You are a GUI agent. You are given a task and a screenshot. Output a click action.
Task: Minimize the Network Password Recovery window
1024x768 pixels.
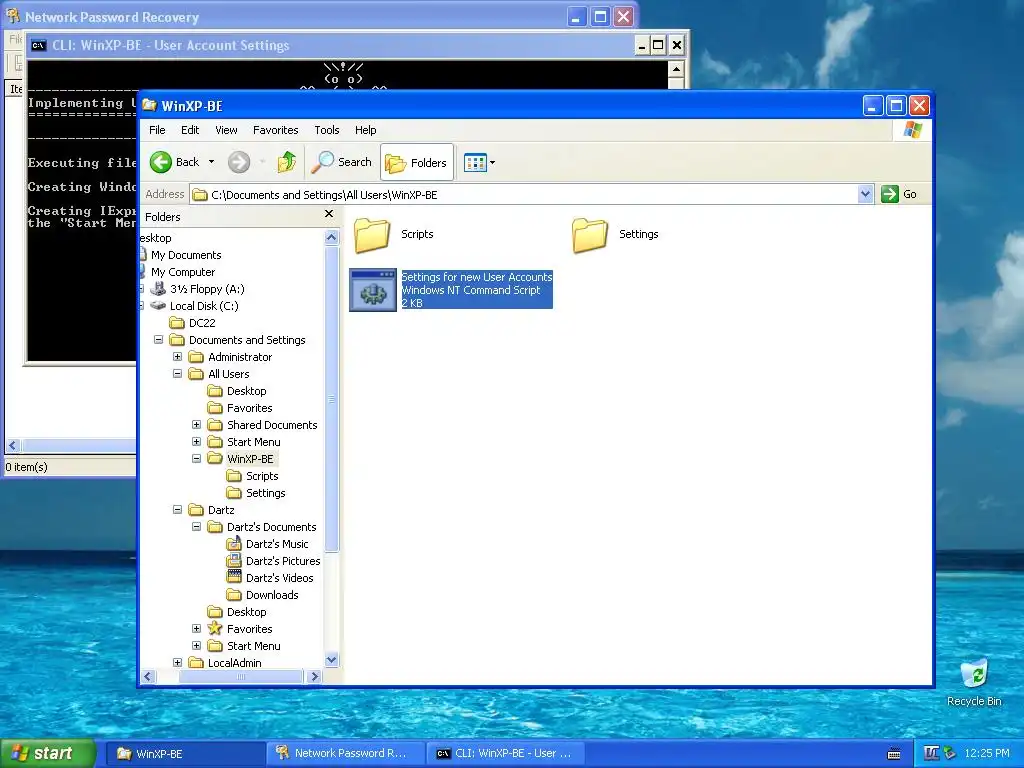575,17
